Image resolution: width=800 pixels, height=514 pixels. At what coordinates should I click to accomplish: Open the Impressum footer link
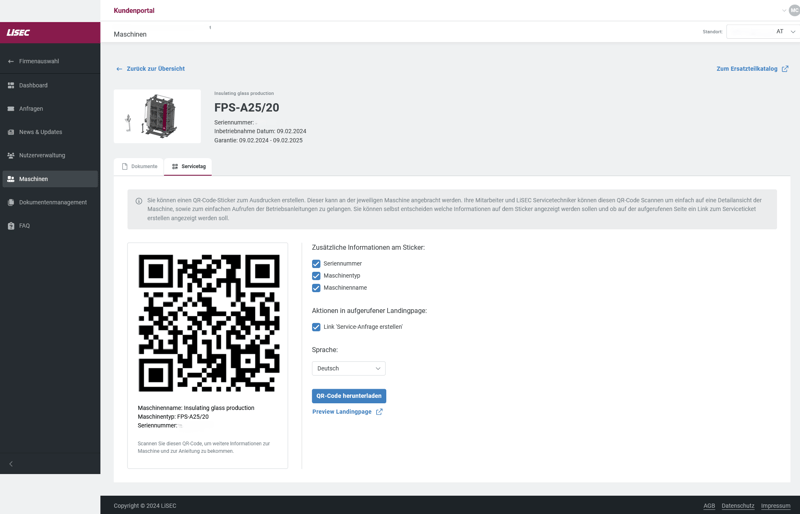click(x=776, y=506)
